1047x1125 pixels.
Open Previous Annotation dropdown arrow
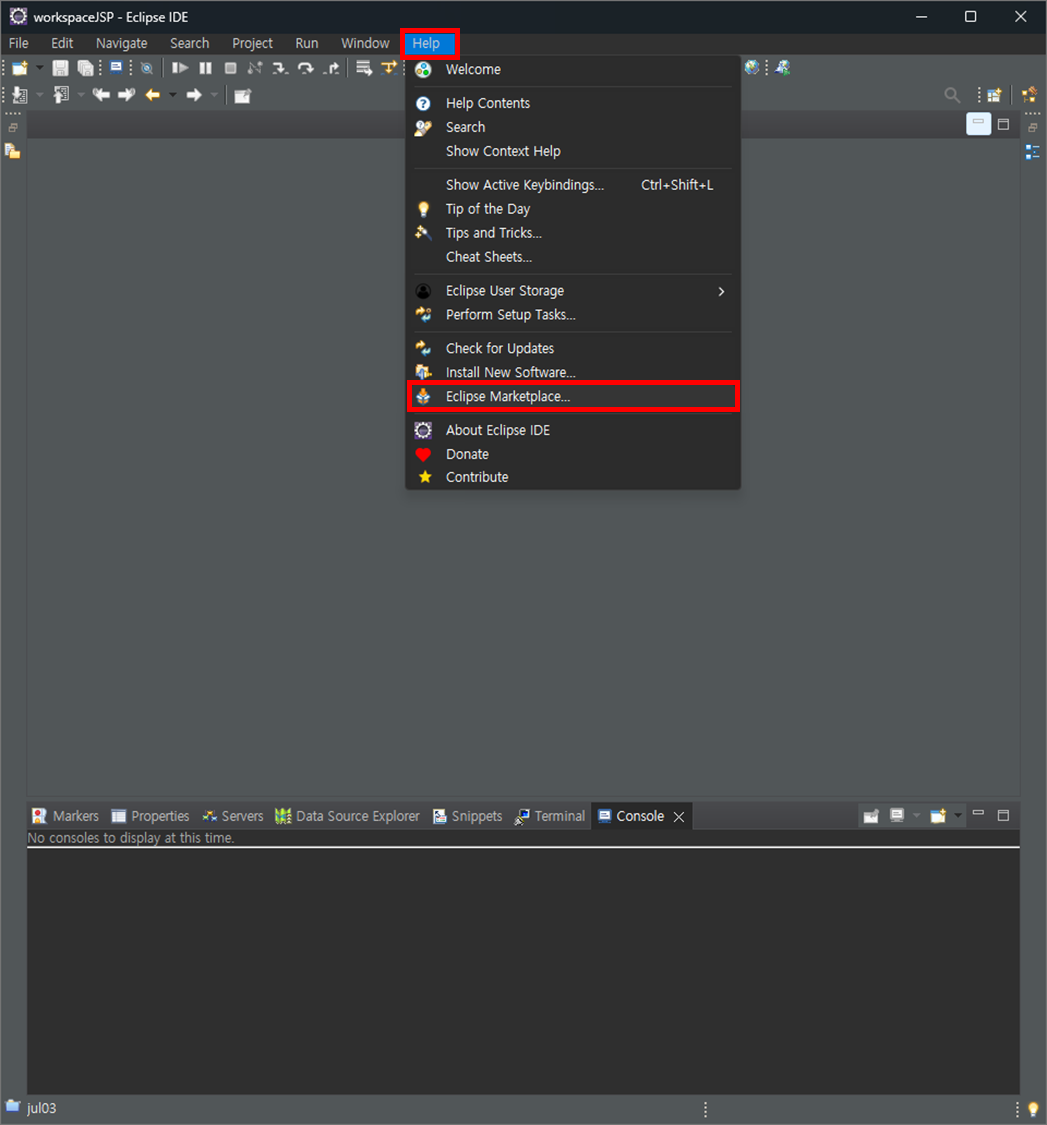pyautogui.click(x=80, y=95)
